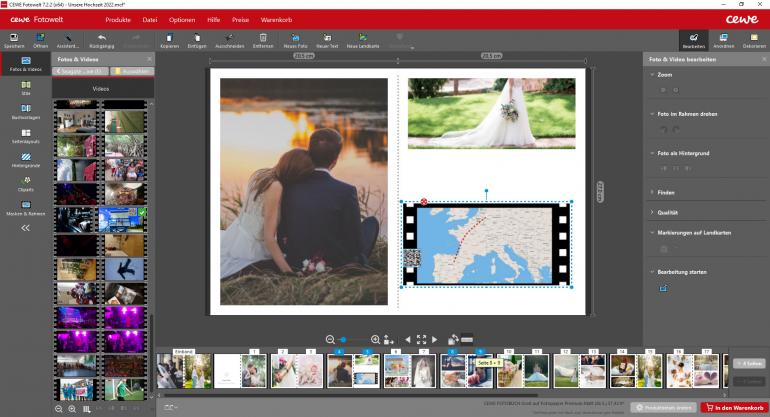Click the yellow folder button in photos panel
This screenshot has height=417, width=770.
(x=132, y=71)
